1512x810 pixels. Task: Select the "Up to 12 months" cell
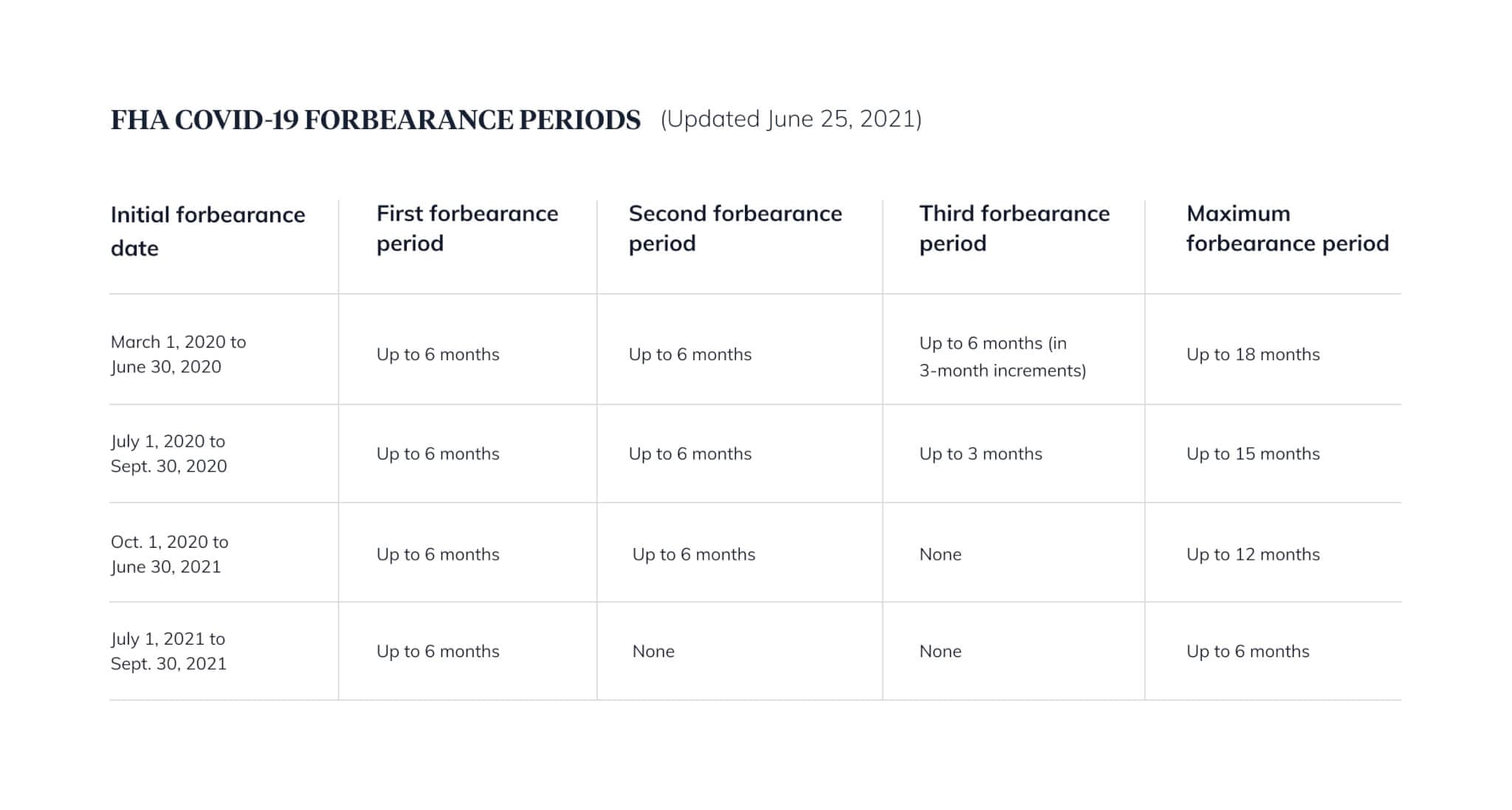pyautogui.click(x=1252, y=555)
